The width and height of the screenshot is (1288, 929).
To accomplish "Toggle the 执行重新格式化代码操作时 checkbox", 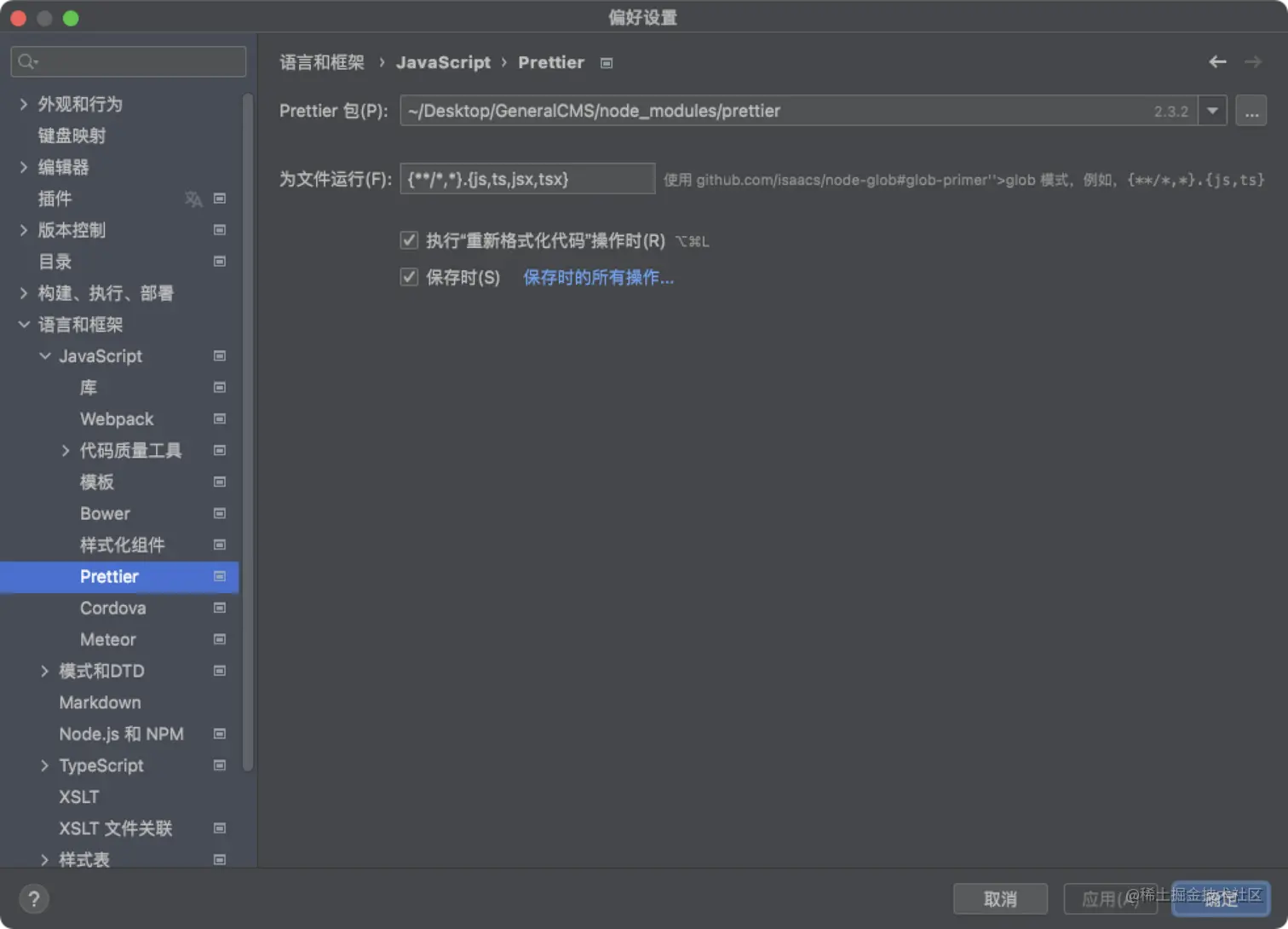I will [x=409, y=239].
